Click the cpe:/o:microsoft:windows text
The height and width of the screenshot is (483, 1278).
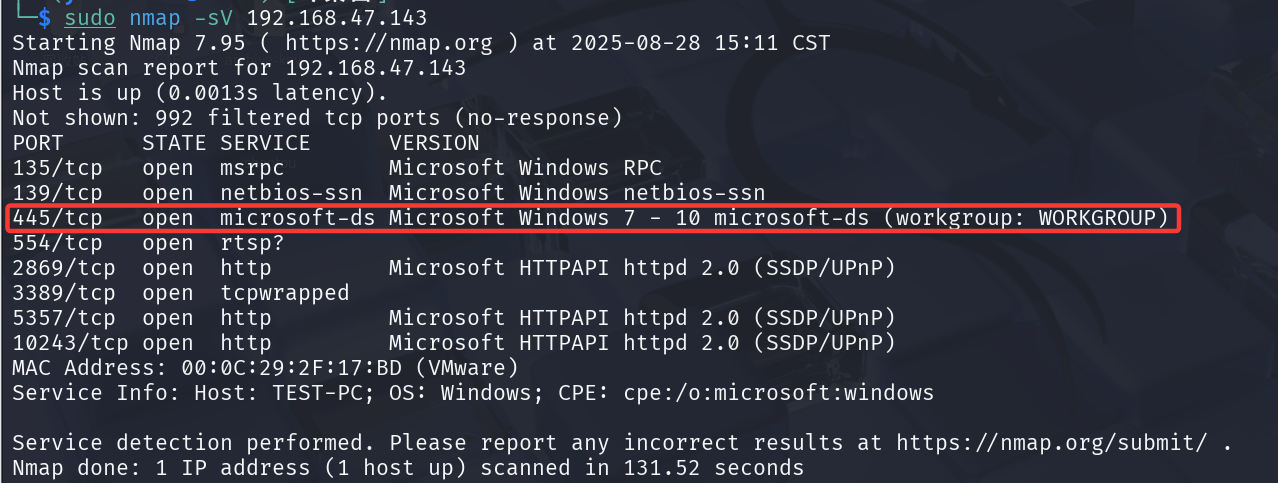pyautogui.click(x=779, y=393)
